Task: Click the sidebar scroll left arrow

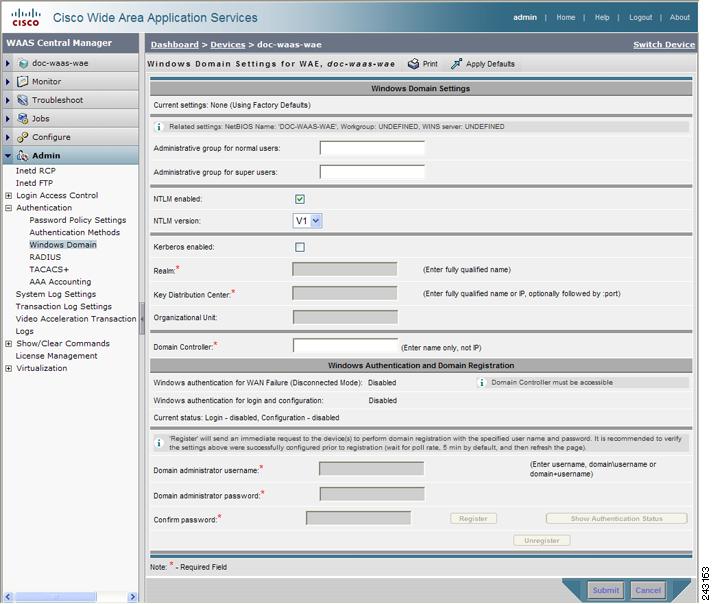Action: (8, 597)
